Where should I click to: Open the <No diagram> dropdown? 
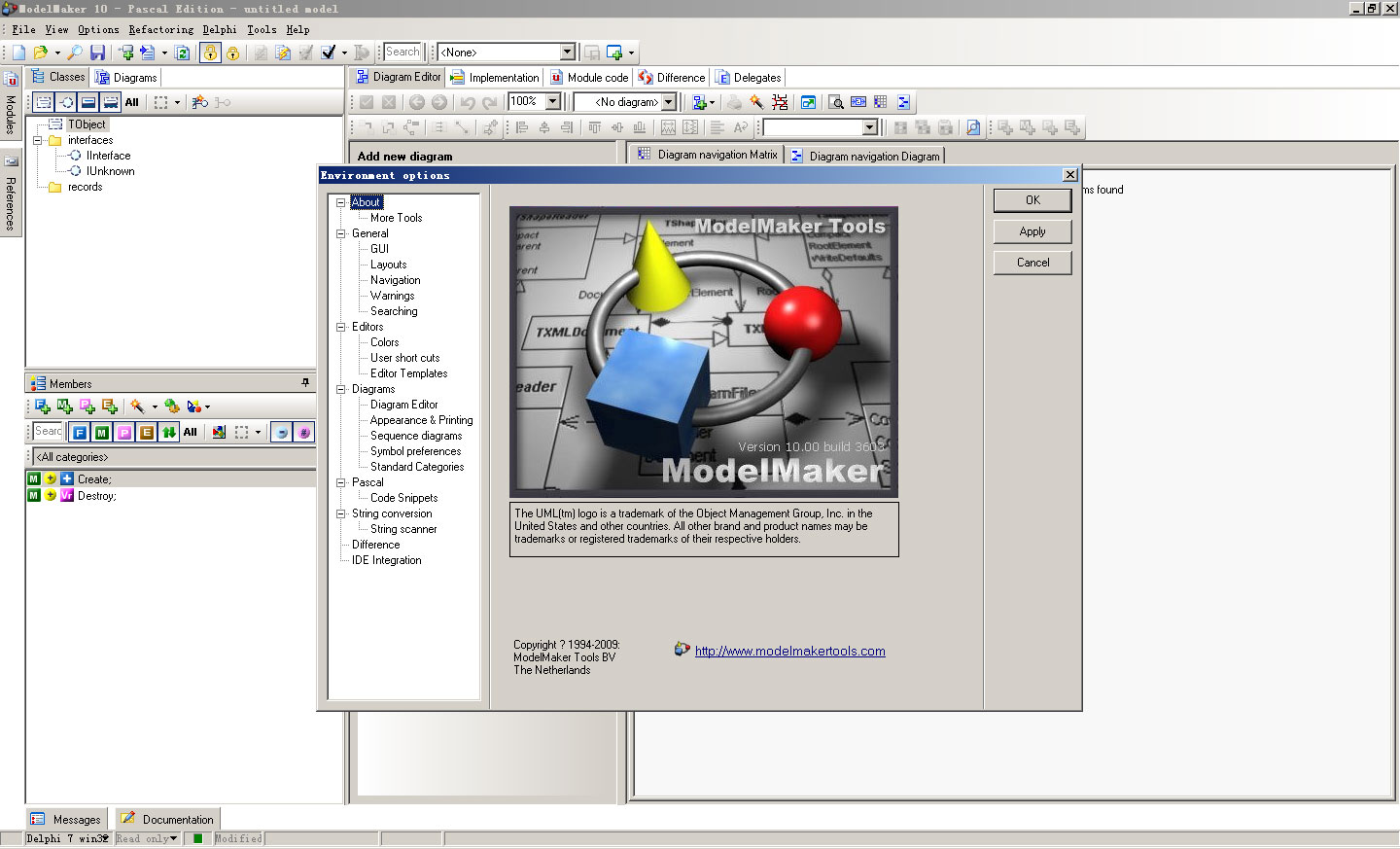pyautogui.click(x=669, y=102)
